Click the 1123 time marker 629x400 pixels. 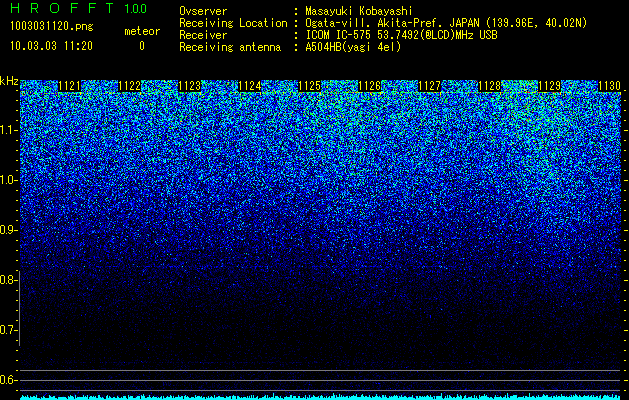tap(189, 86)
